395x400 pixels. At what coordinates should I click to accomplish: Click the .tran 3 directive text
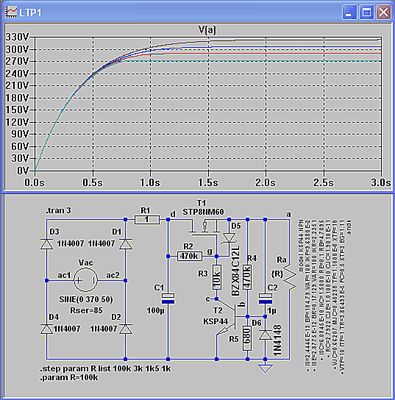[x=59, y=211]
